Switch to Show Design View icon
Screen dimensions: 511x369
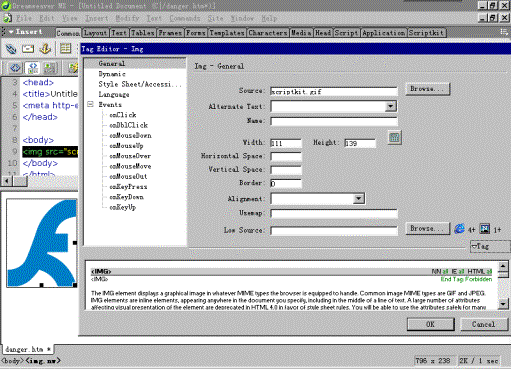pyautogui.click(x=50, y=68)
